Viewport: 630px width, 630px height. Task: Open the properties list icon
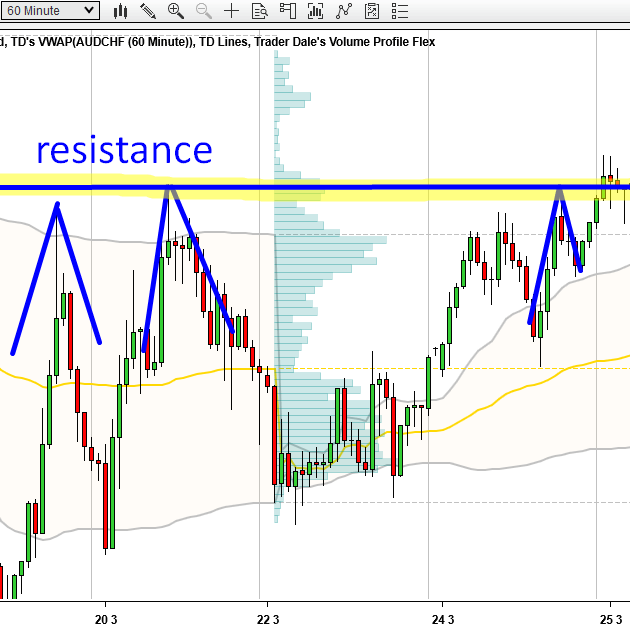point(400,11)
